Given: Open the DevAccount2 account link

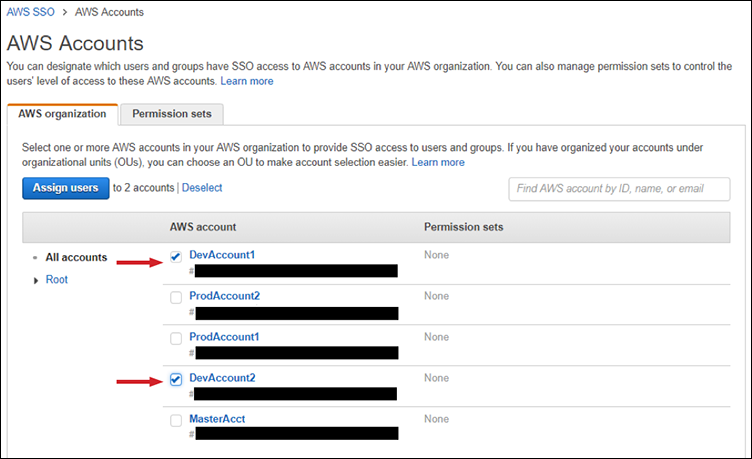Looking at the screenshot, I should point(223,377).
